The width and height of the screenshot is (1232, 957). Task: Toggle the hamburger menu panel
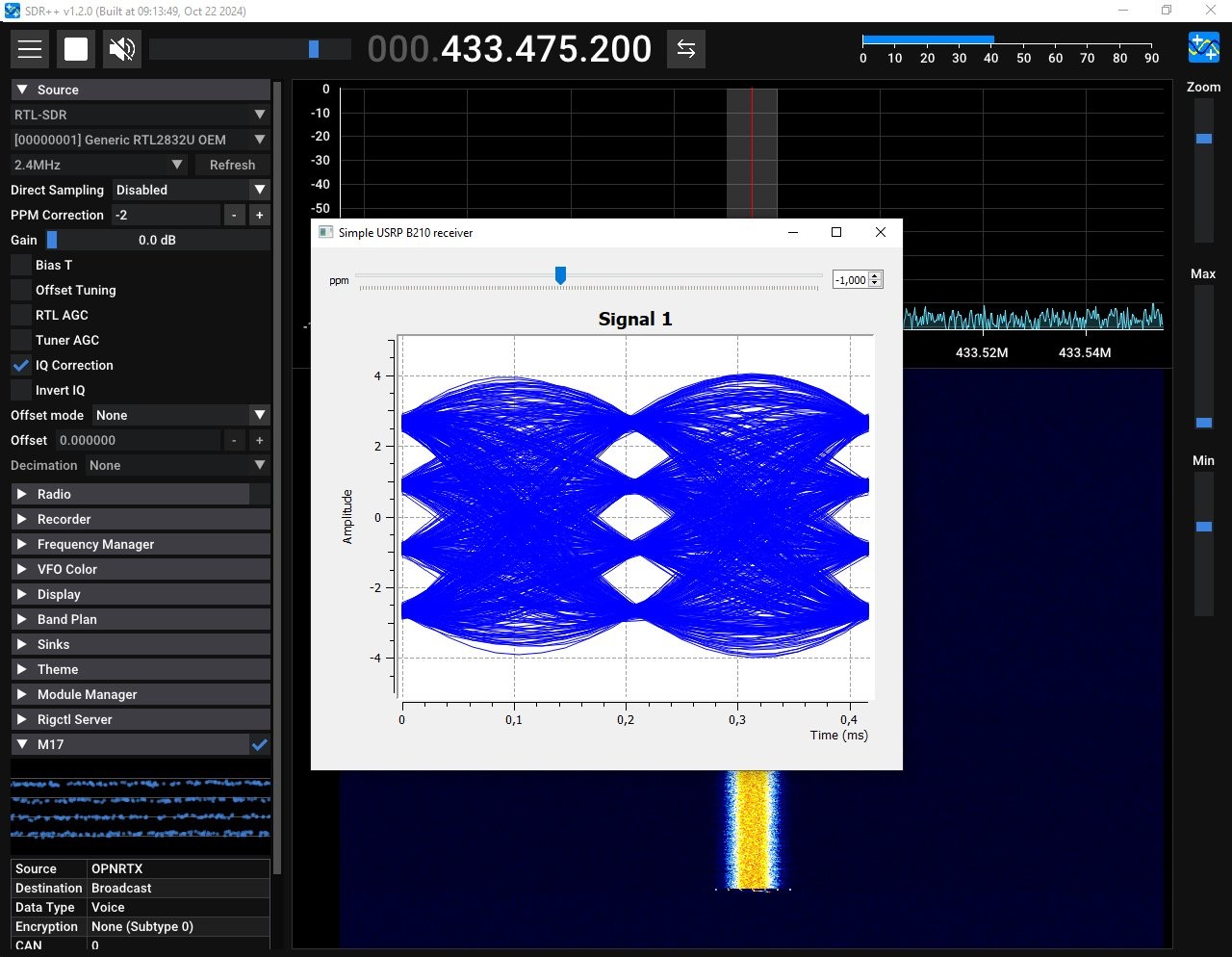point(30,49)
